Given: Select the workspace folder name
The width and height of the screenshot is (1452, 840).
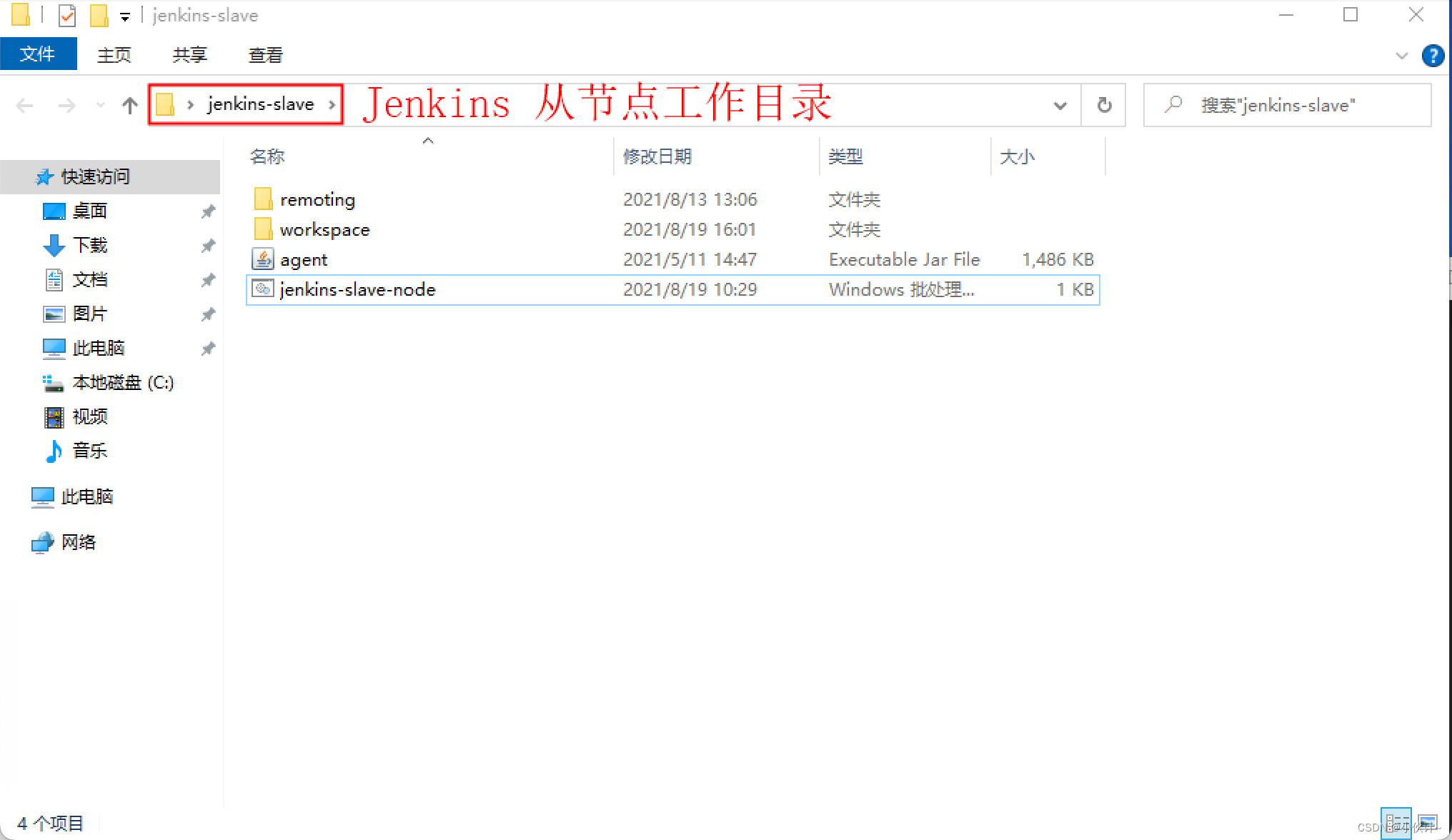Looking at the screenshot, I should click(x=325, y=230).
